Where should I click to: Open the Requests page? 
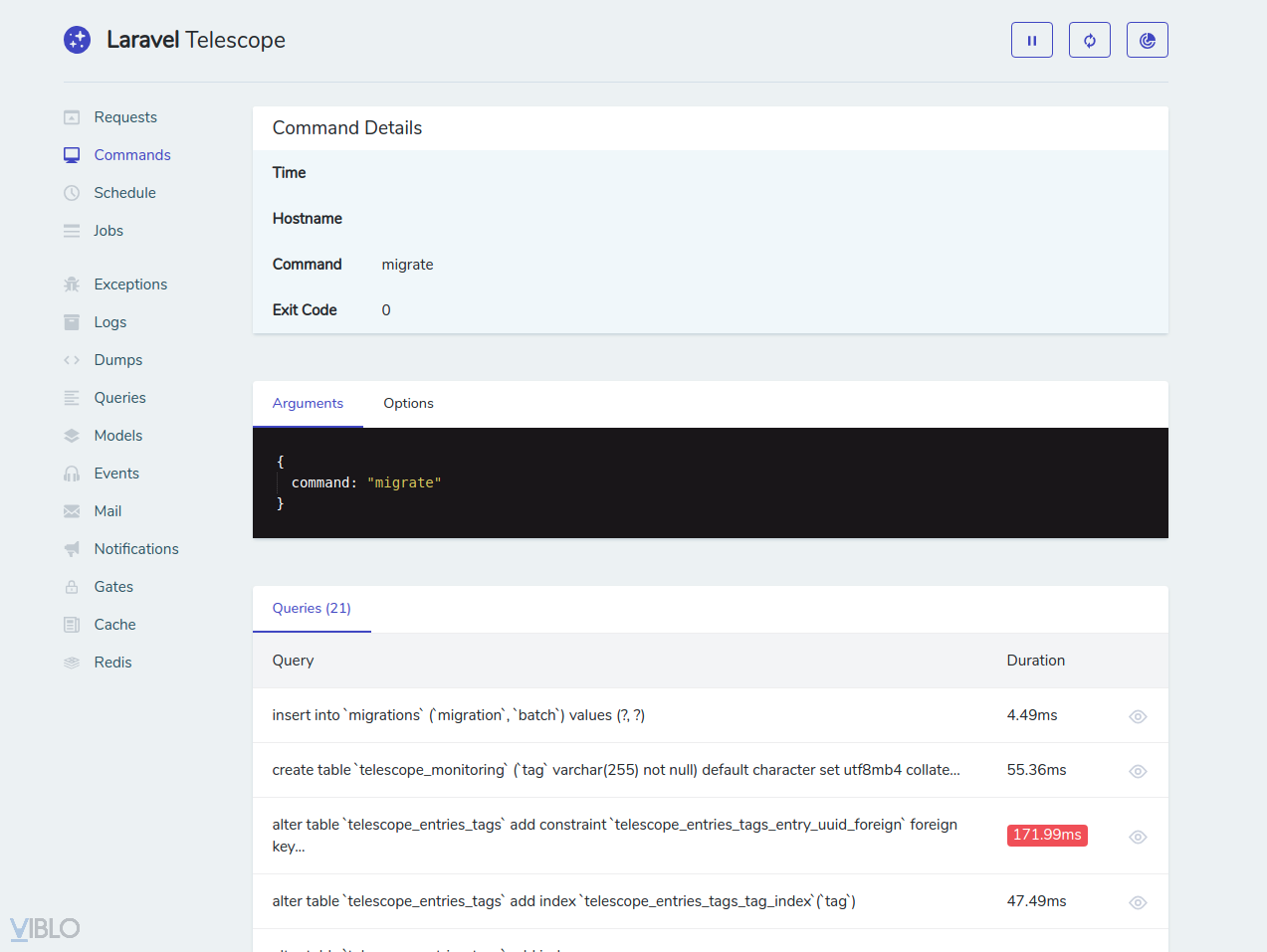(125, 117)
